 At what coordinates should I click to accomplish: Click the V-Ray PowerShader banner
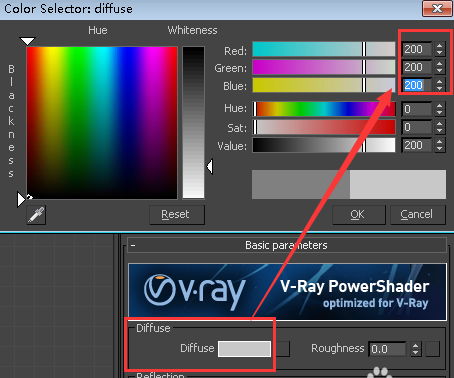[287, 292]
